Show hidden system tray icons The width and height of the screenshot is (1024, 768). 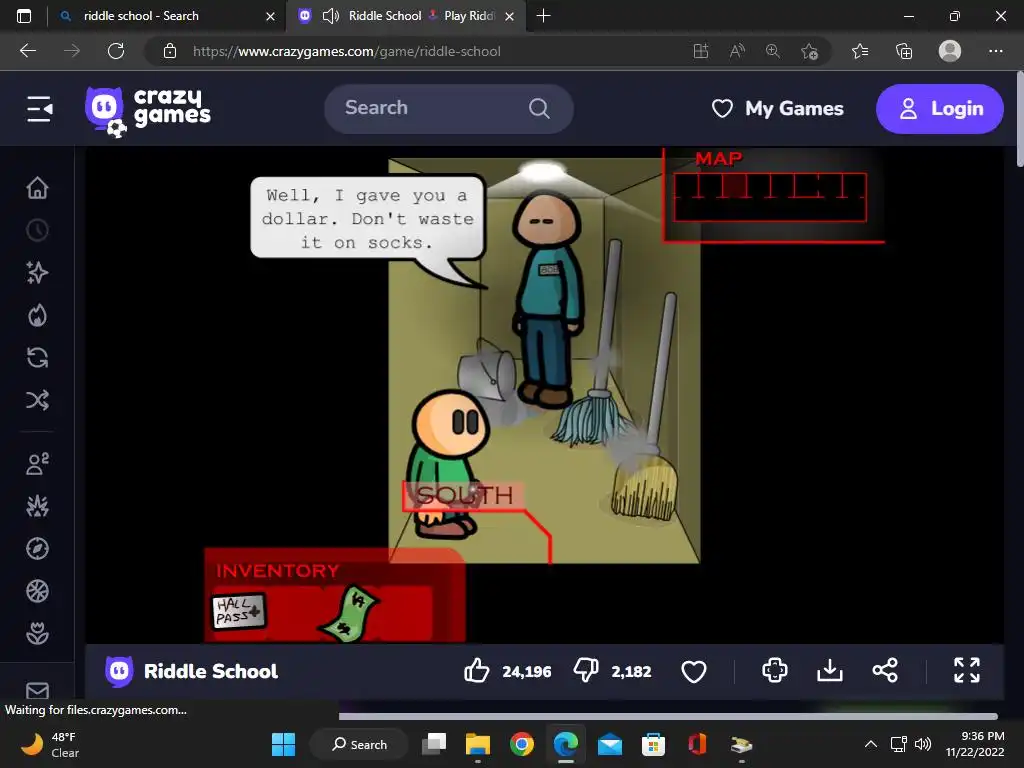click(871, 744)
